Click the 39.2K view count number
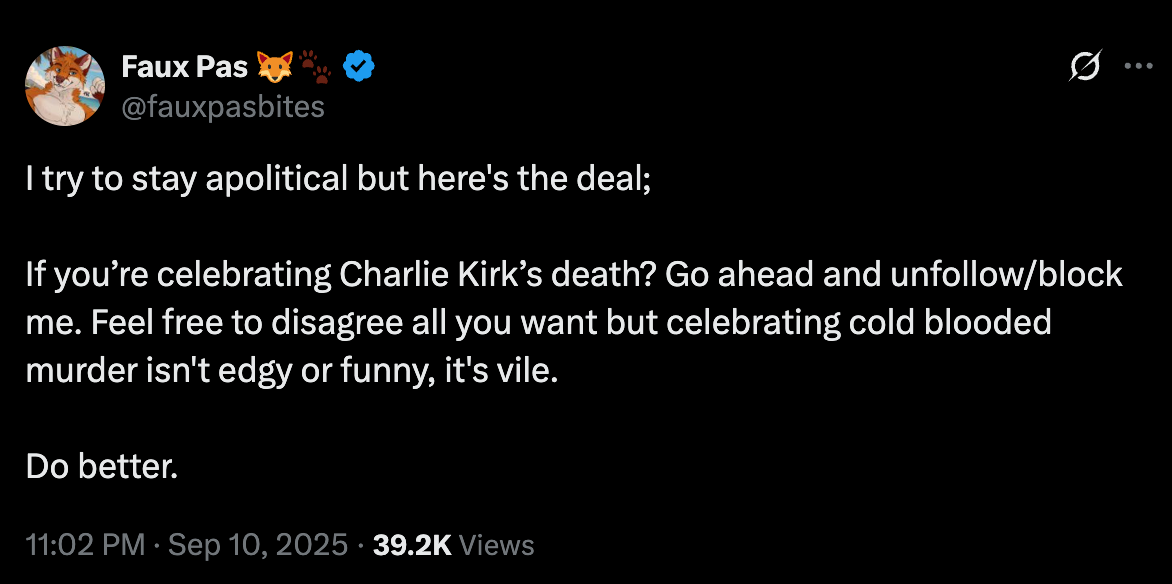1172x584 pixels. 412,545
